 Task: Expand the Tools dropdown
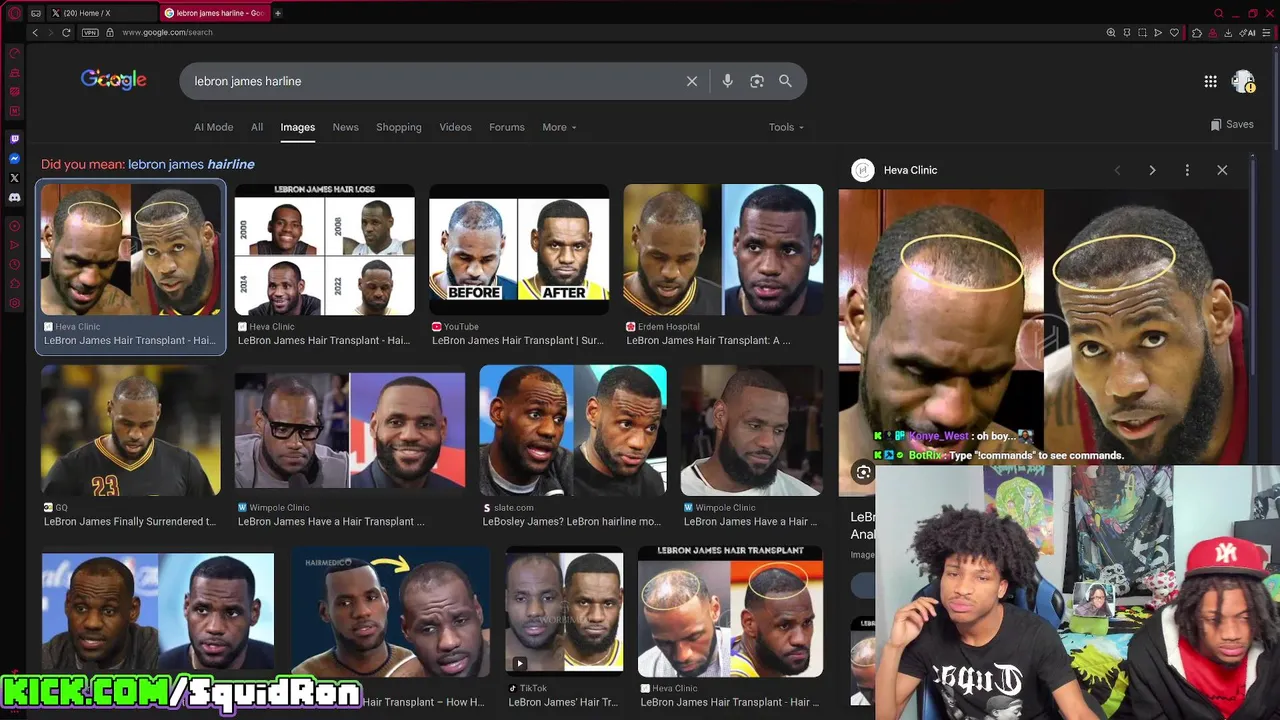(786, 127)
